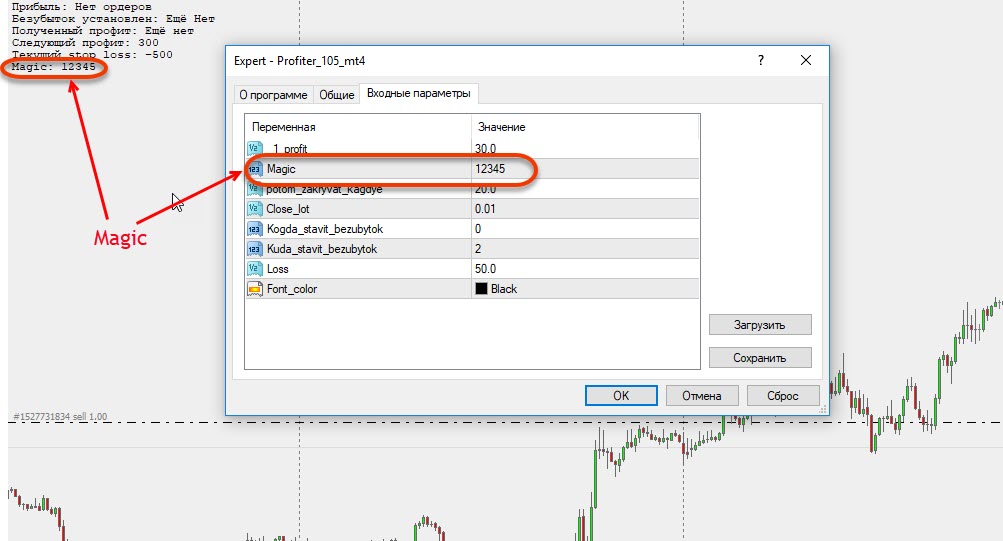Click the help question mark in dialog title
This screenshot has height=541, width=1003.
tap(761, 60)
